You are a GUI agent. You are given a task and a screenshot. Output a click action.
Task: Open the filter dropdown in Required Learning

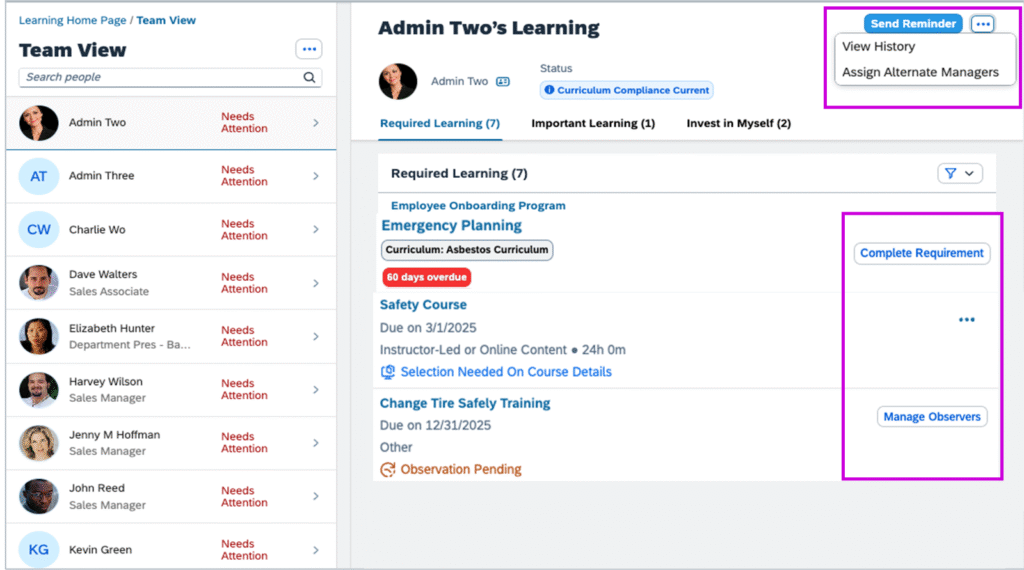959,174
